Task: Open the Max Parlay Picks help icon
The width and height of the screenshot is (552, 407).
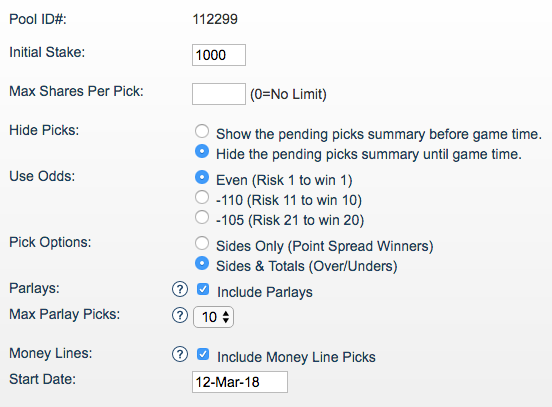Action: (180, 315)
